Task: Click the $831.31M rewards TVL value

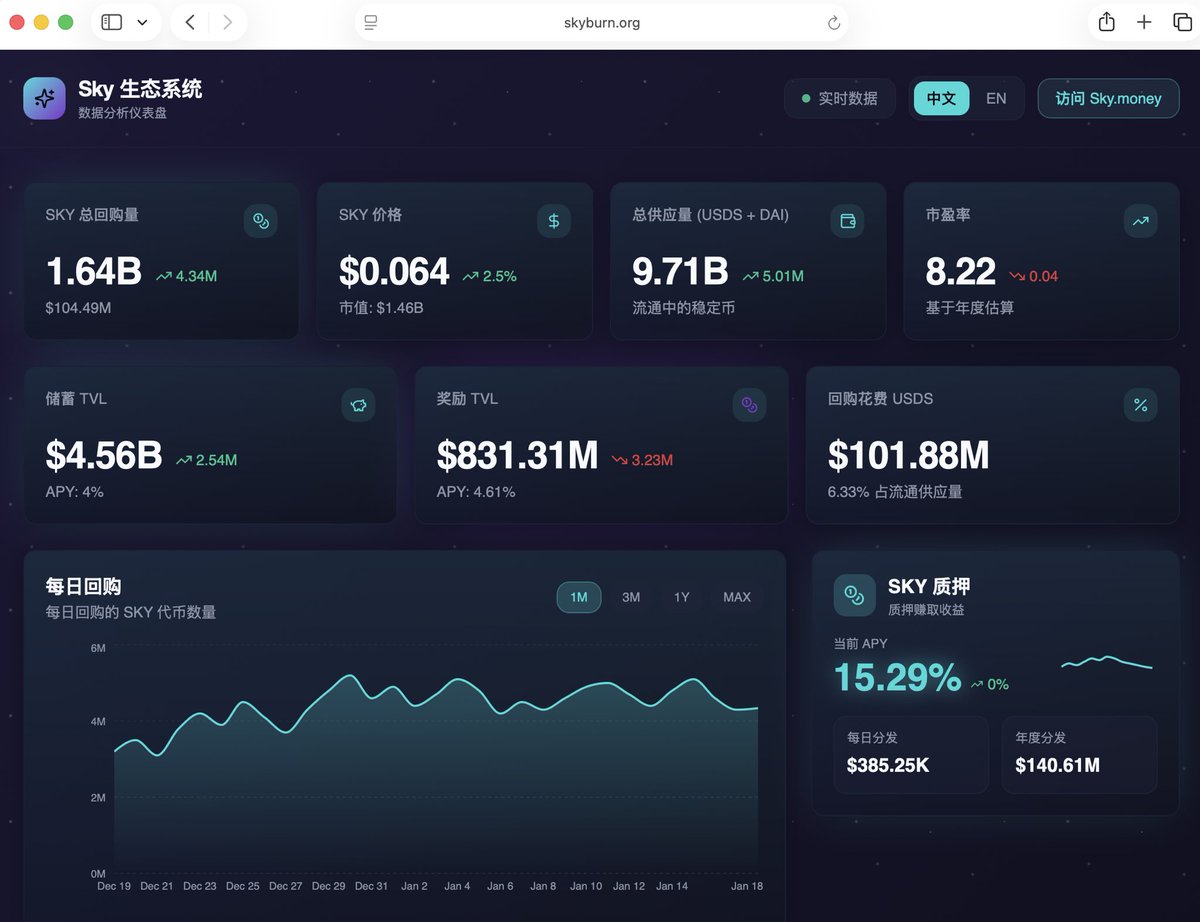Action: 517,456
